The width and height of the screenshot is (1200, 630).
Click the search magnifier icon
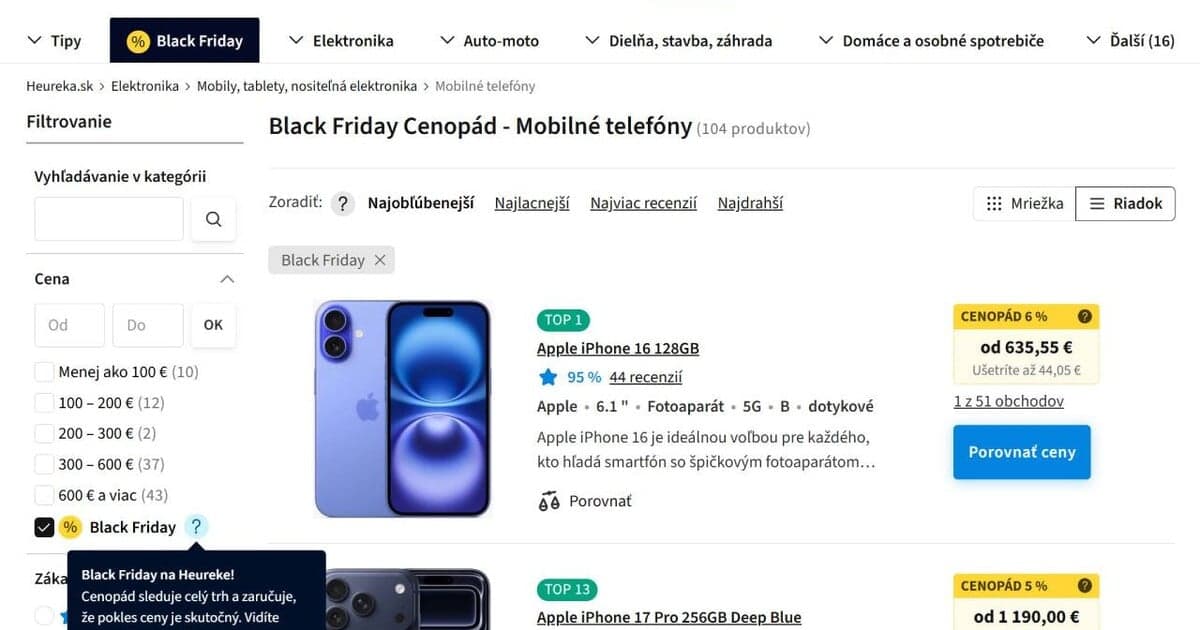(x=213, y=218)
